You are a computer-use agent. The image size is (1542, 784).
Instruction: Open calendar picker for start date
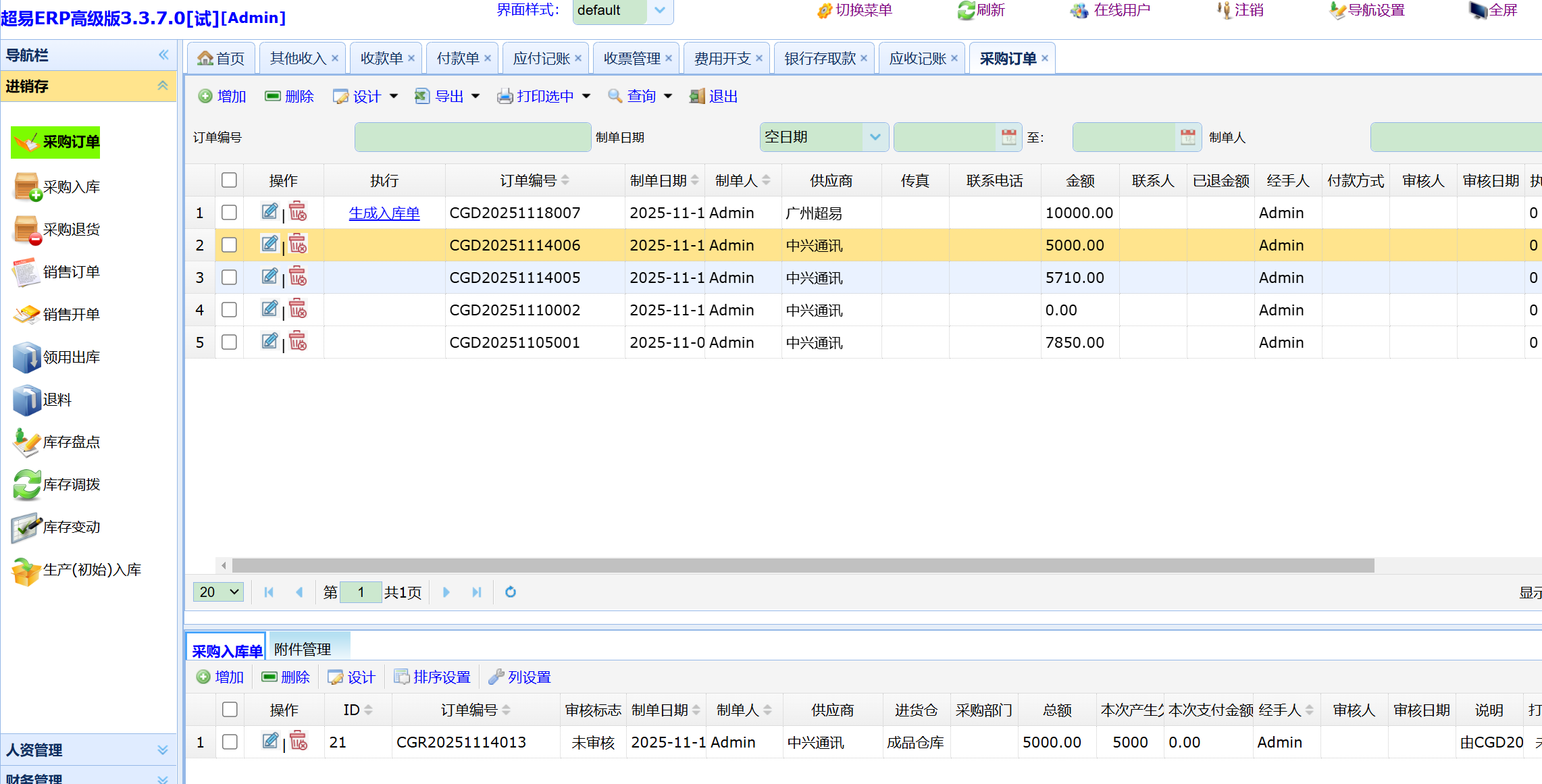[x=1008, y=137]
